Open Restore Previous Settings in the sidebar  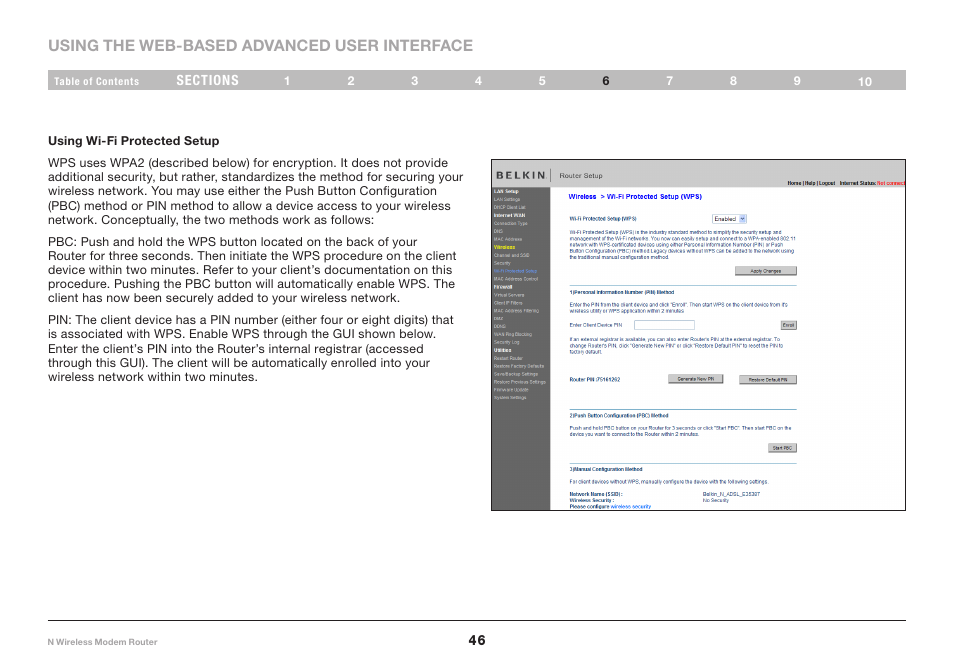pos(520,382)
